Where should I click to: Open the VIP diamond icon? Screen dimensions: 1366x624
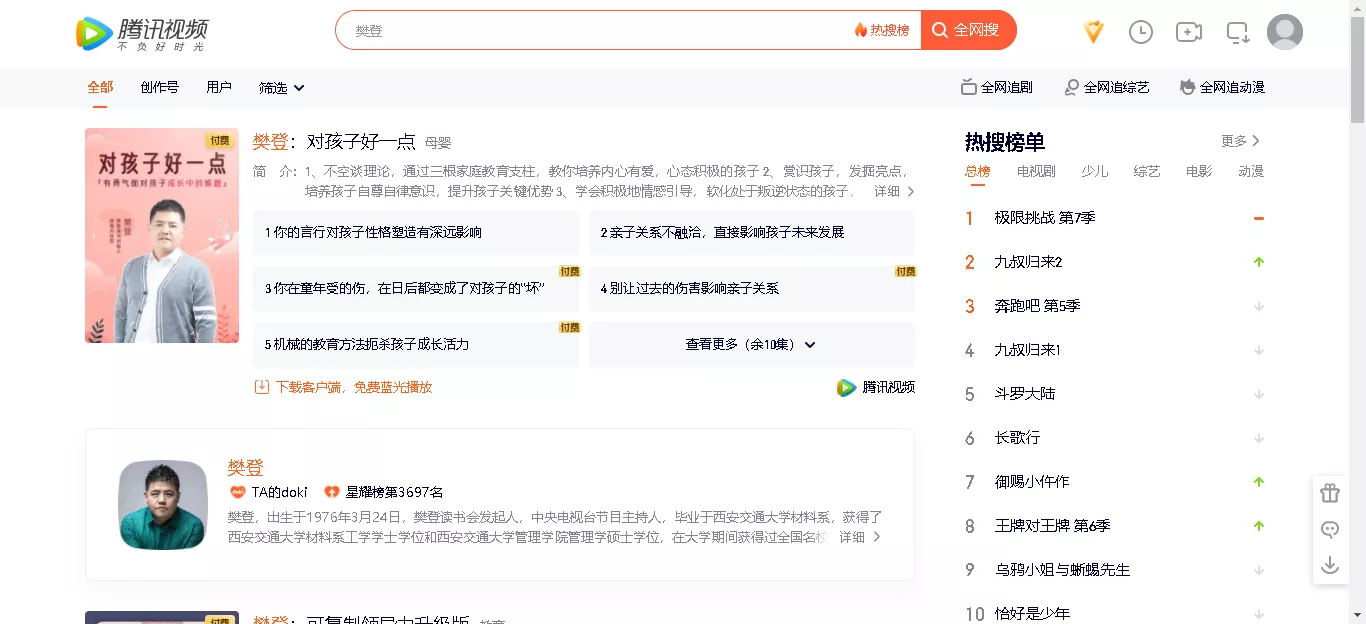pos(1093,32)
